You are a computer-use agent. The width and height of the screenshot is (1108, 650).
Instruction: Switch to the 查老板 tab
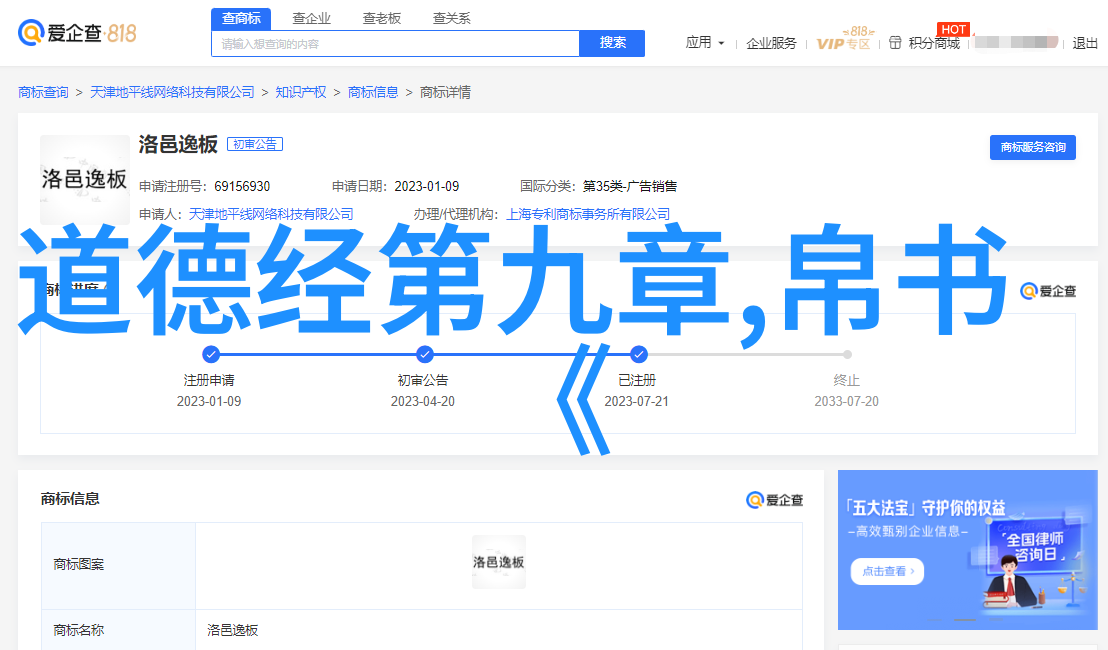click(382, 18)
